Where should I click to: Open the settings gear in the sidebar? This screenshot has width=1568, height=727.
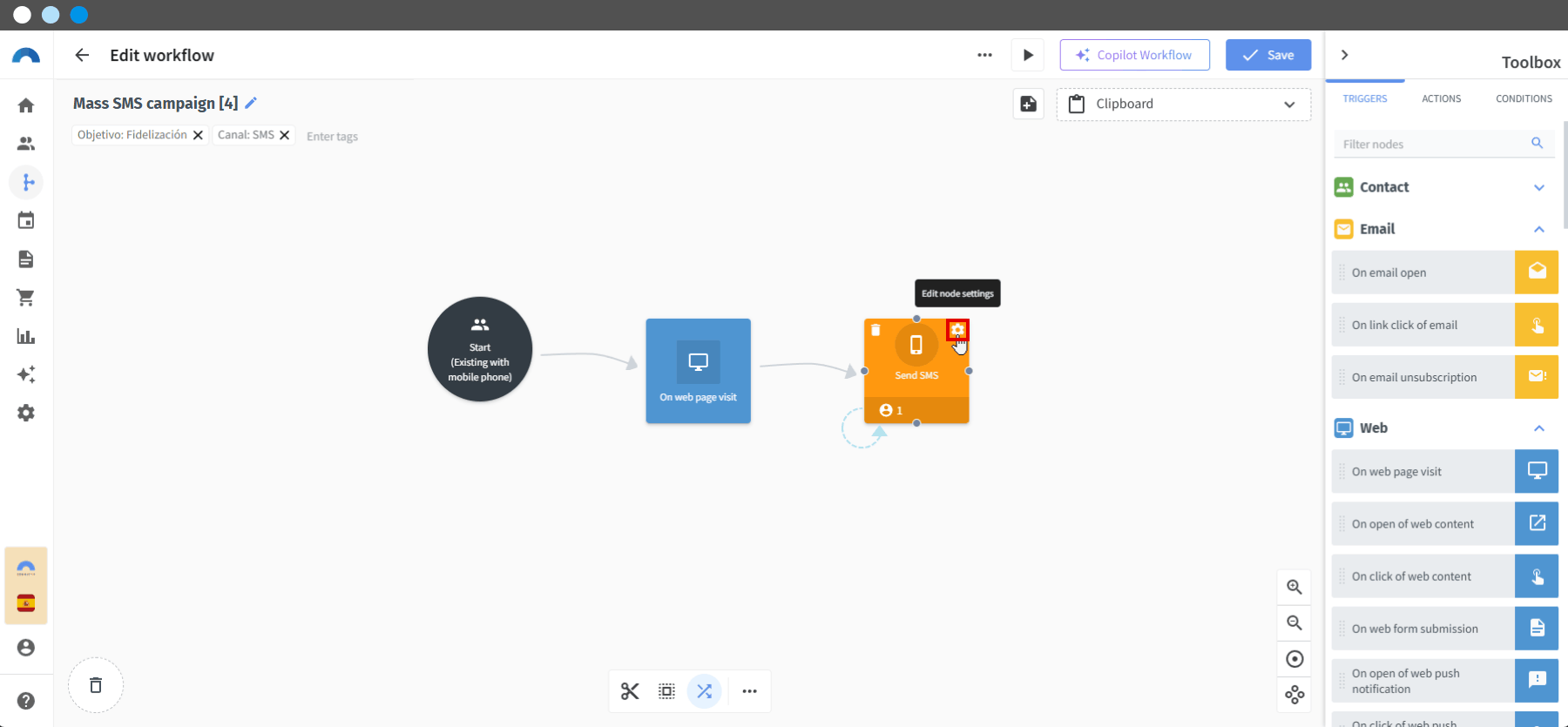click(x=26, y=413)
